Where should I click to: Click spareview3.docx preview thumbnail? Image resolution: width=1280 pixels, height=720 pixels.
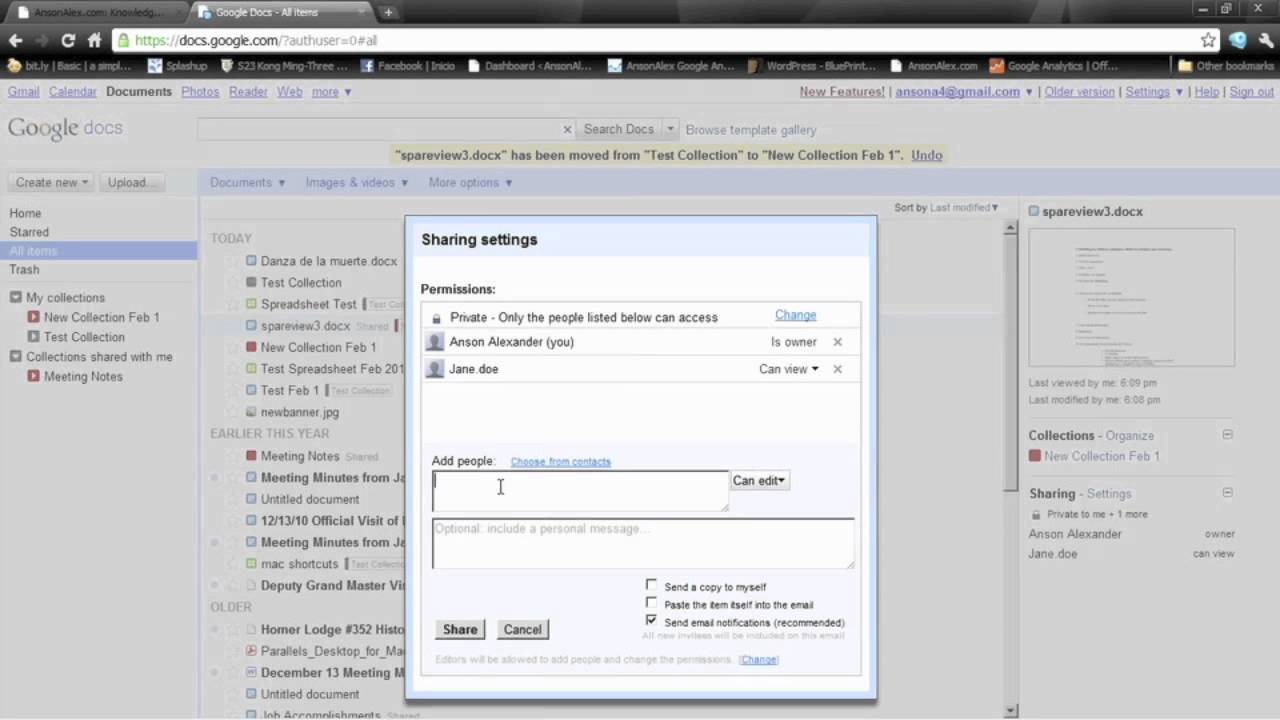[x=1131, y=297]
